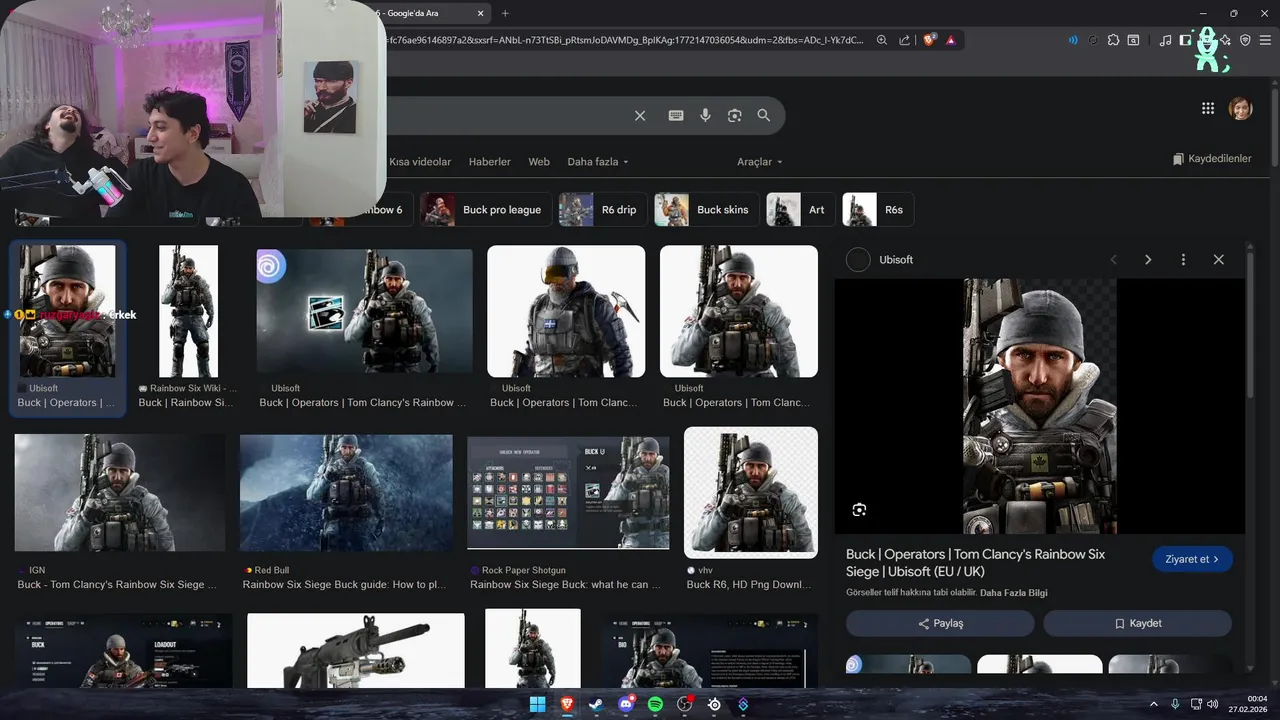The image size is (1280, 720).
Task: Open the Rock Paper Shotgun result thumbnail
Action: click(x=568, y=492)
